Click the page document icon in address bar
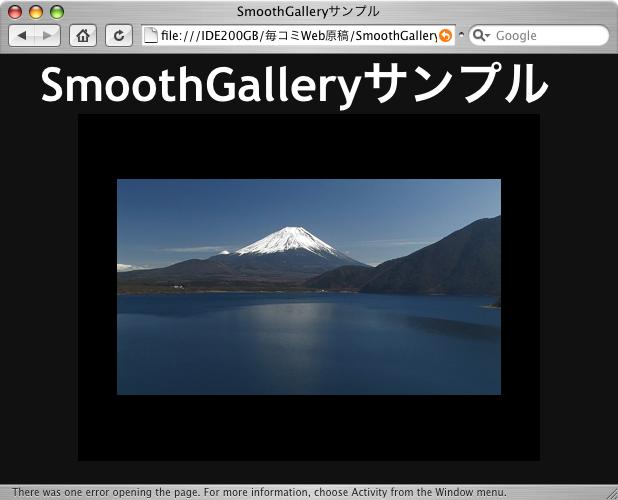The height and width of the screenshot is (500, 618). pyautogui.click(x=151, y=35)
